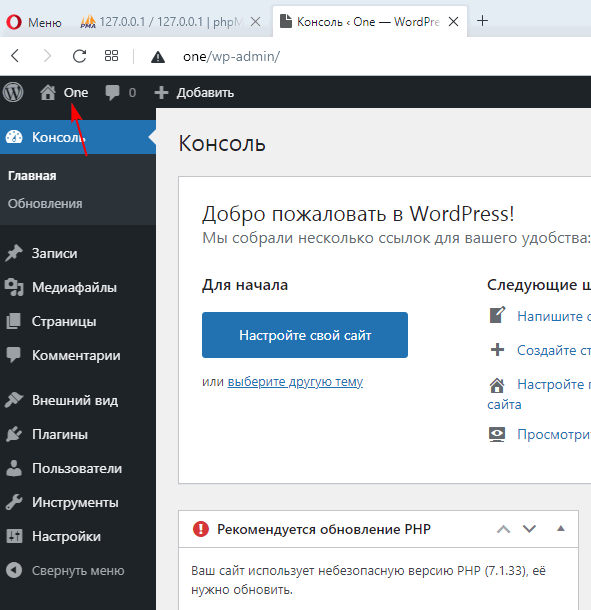Click the Пользователи user icon
This screenshot has height=610, width=591.
(14, 468)
